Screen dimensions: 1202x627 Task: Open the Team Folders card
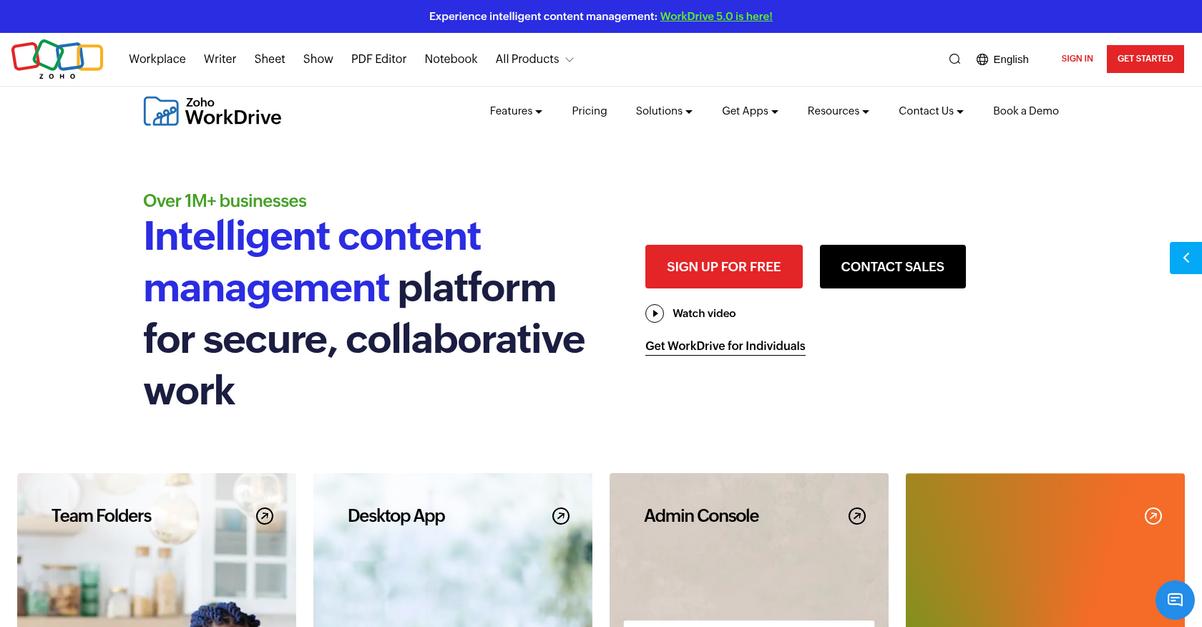point(156,550)
